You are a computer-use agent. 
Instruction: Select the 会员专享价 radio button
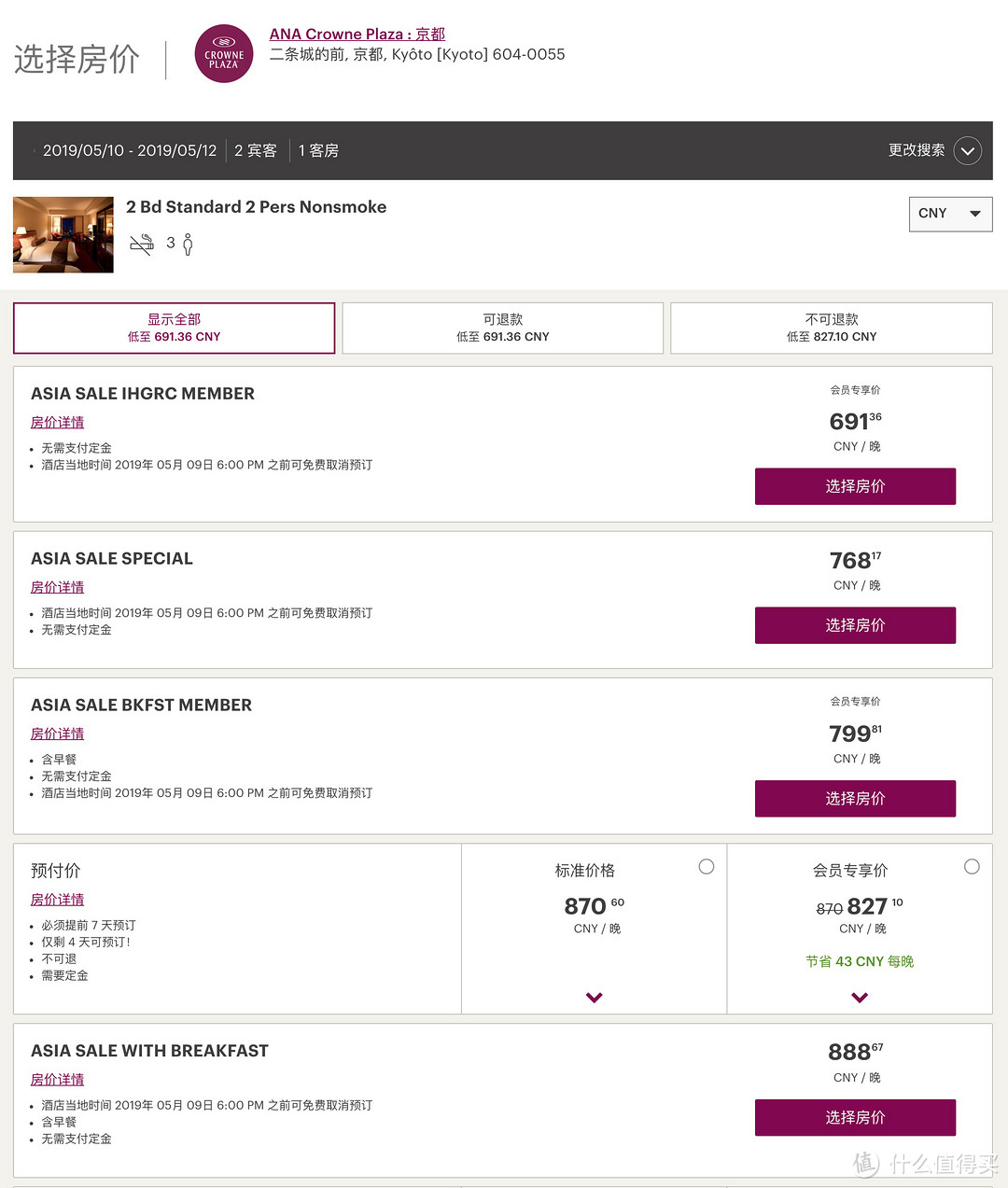pyautogui.click(x=972, y=867)
